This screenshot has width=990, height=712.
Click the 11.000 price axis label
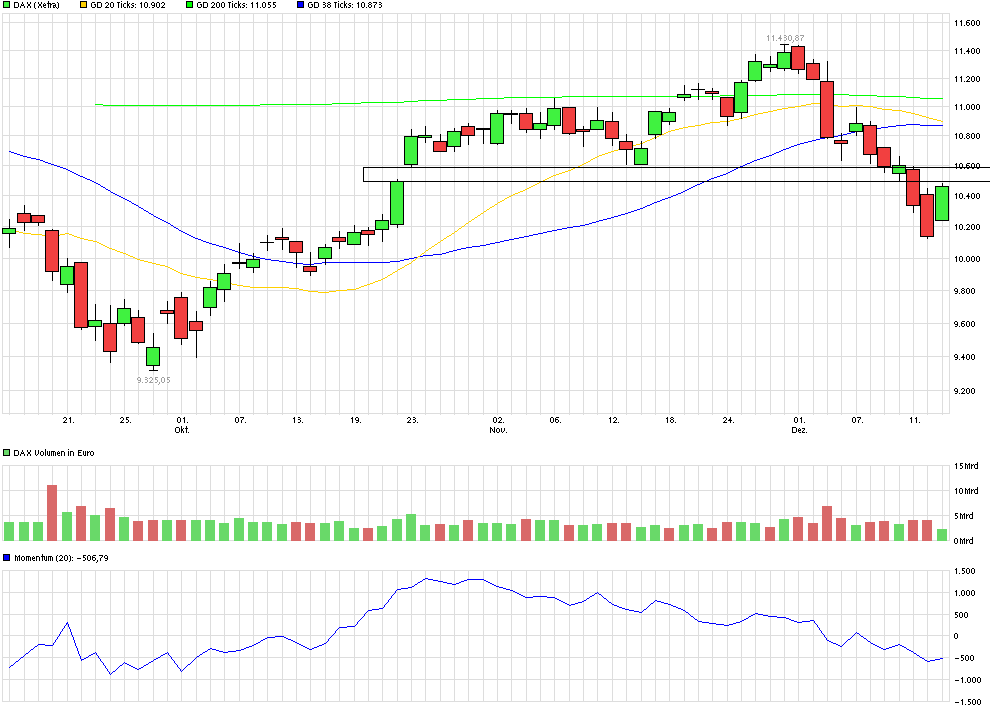point(967,107)
